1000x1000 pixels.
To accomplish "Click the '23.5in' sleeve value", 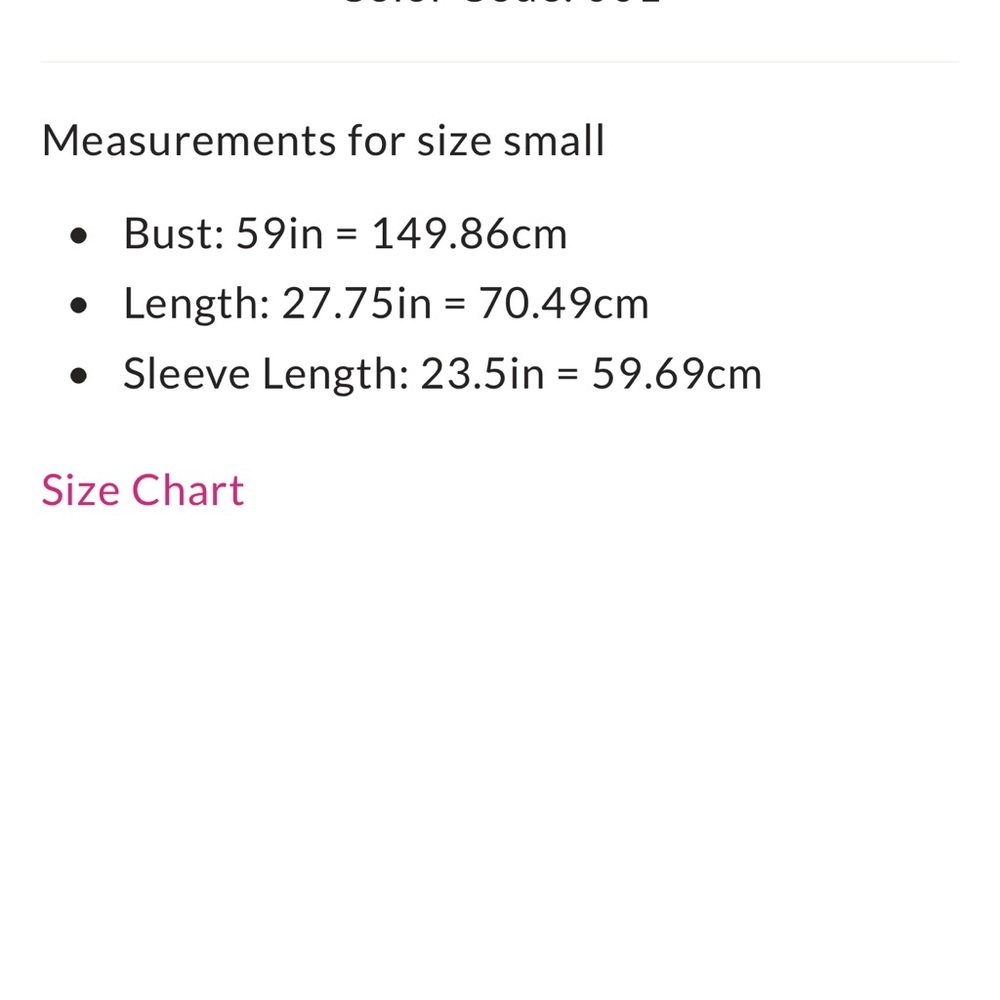I will pyautogui.click(x=482, y=374).
